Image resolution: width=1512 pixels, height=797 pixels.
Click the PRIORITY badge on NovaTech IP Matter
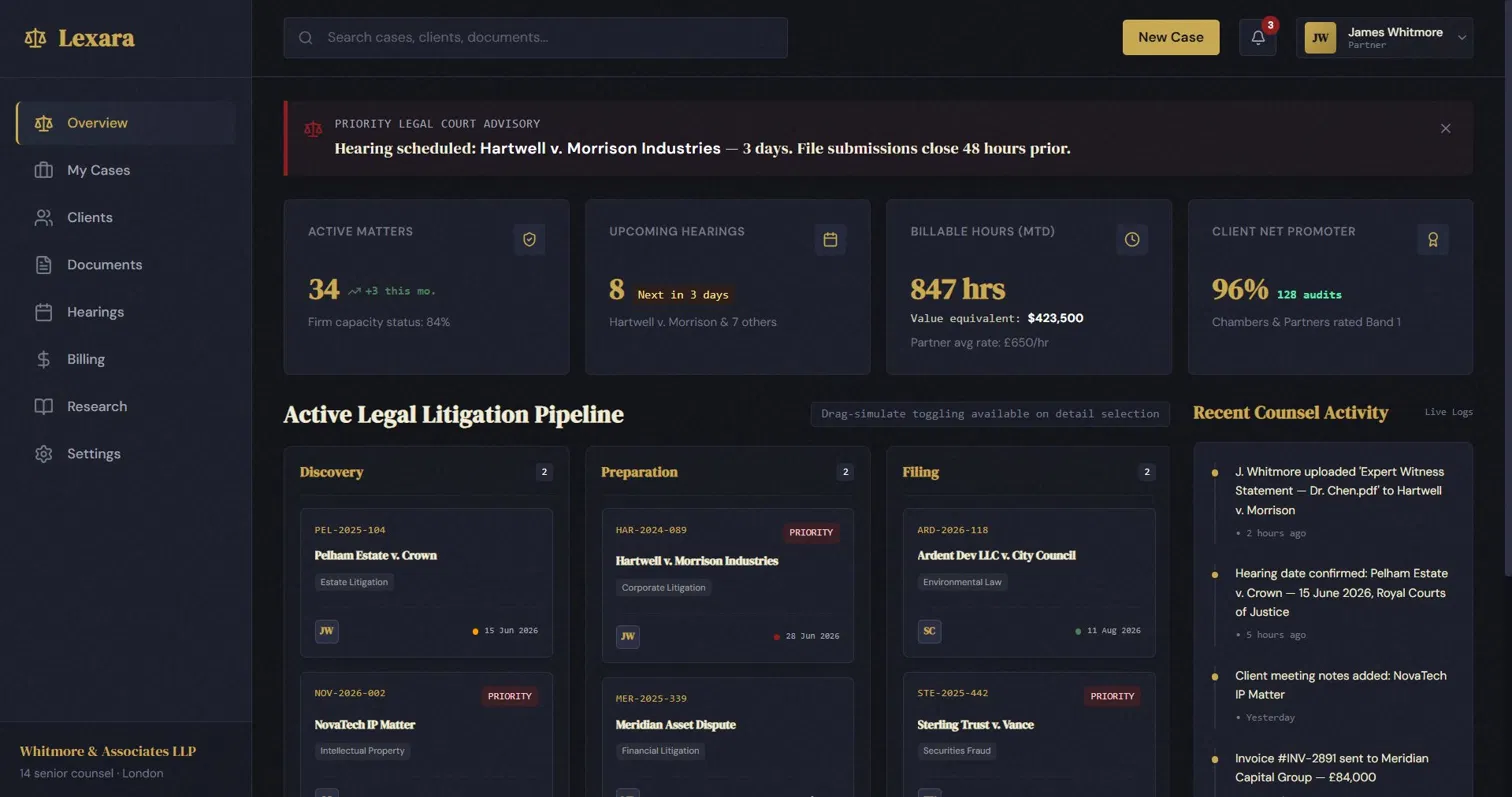point(510,696)
